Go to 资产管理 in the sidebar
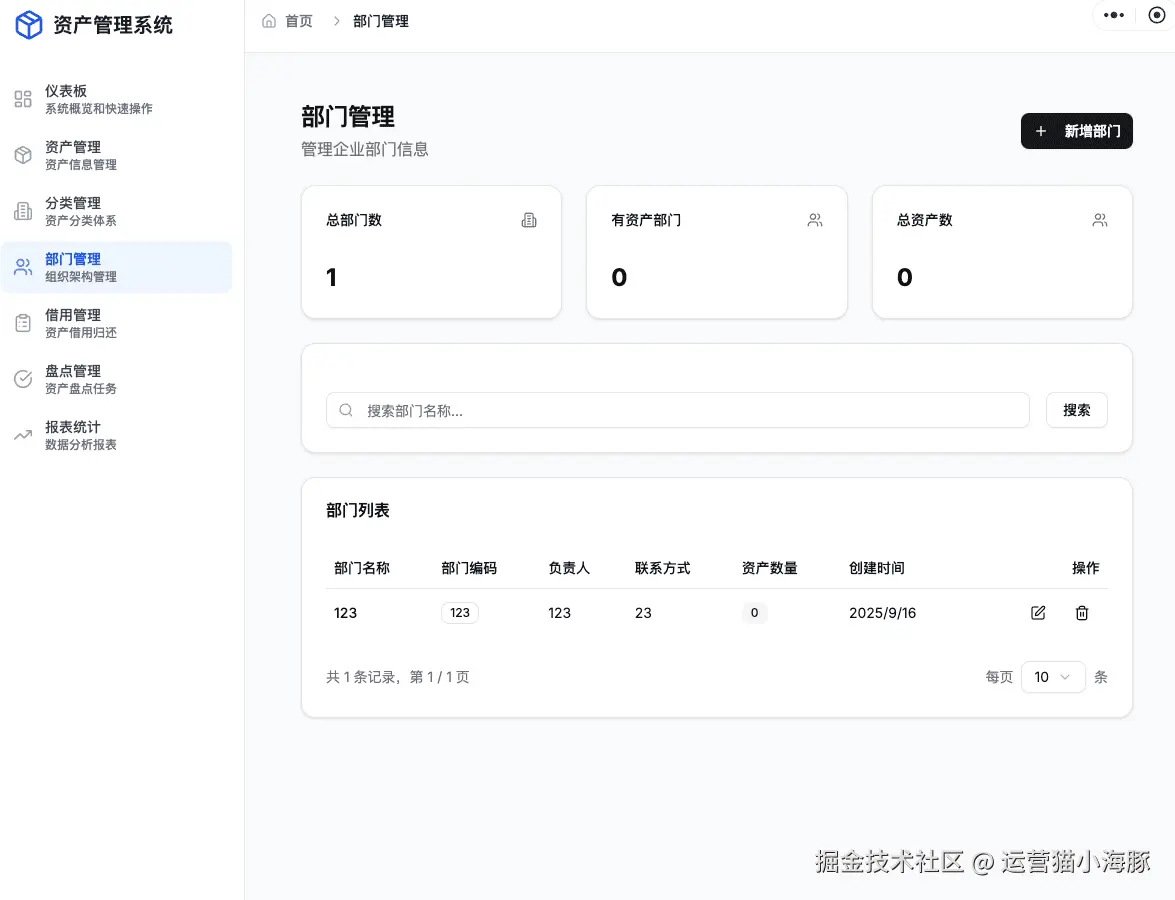The height and width of the screenshot is (900, 1175). 116,155
